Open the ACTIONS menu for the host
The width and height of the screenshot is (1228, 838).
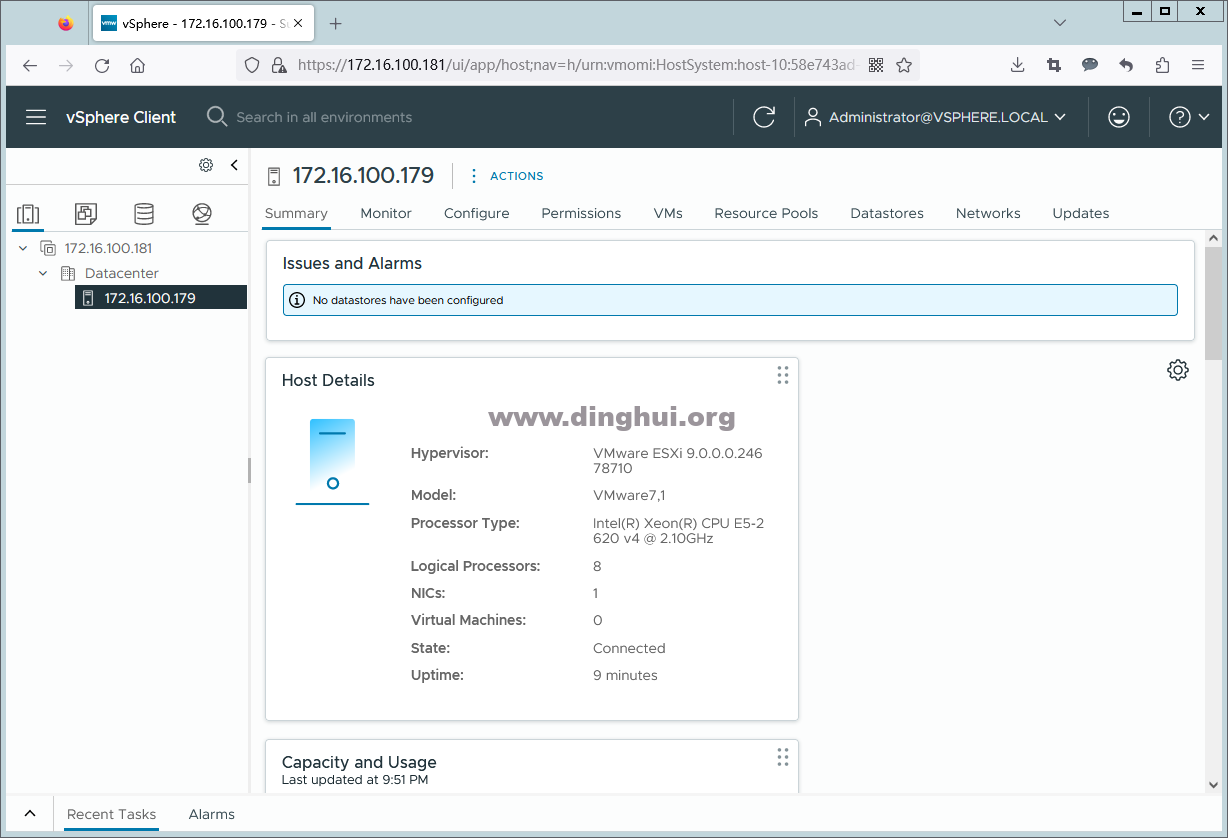click(506, 176)
